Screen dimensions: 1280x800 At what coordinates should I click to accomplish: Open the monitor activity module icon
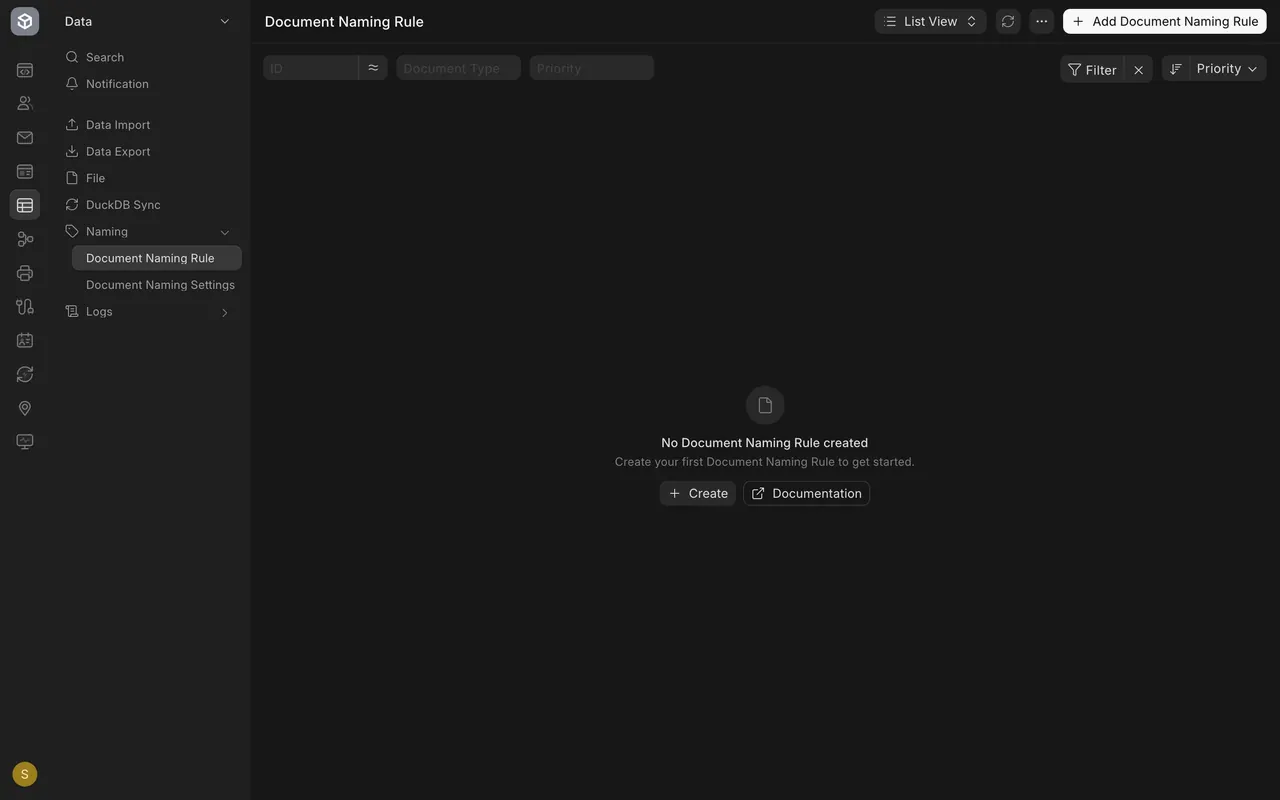point(25,442)
